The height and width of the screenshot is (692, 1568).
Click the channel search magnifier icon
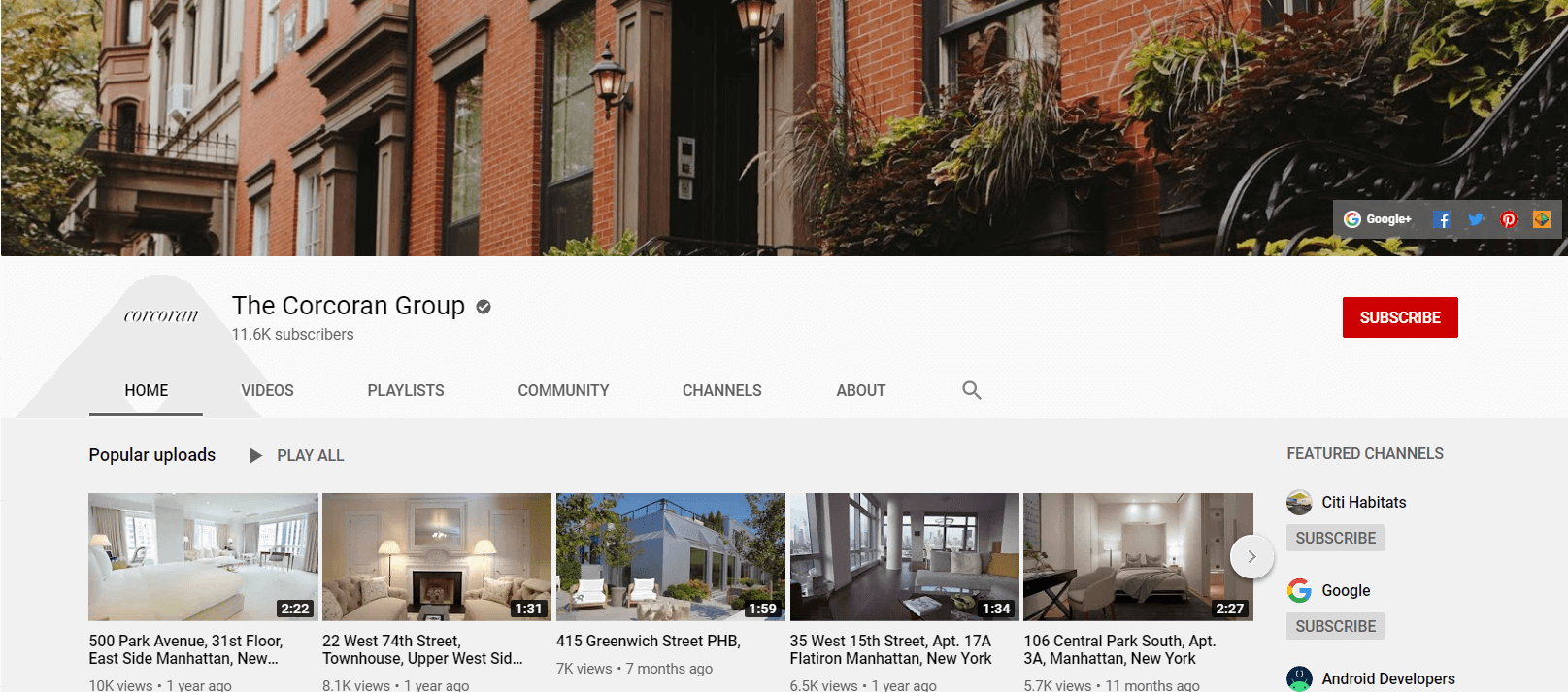tap(972, 390)
